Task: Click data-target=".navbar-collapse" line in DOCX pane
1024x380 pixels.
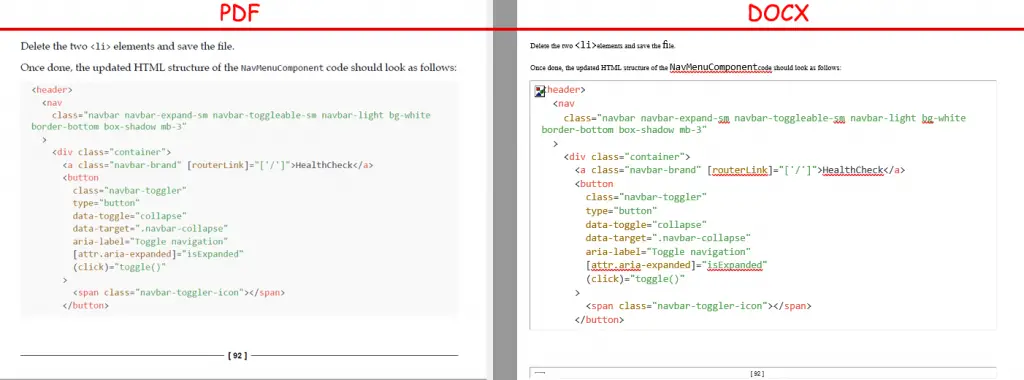Action: click(668, 238)
